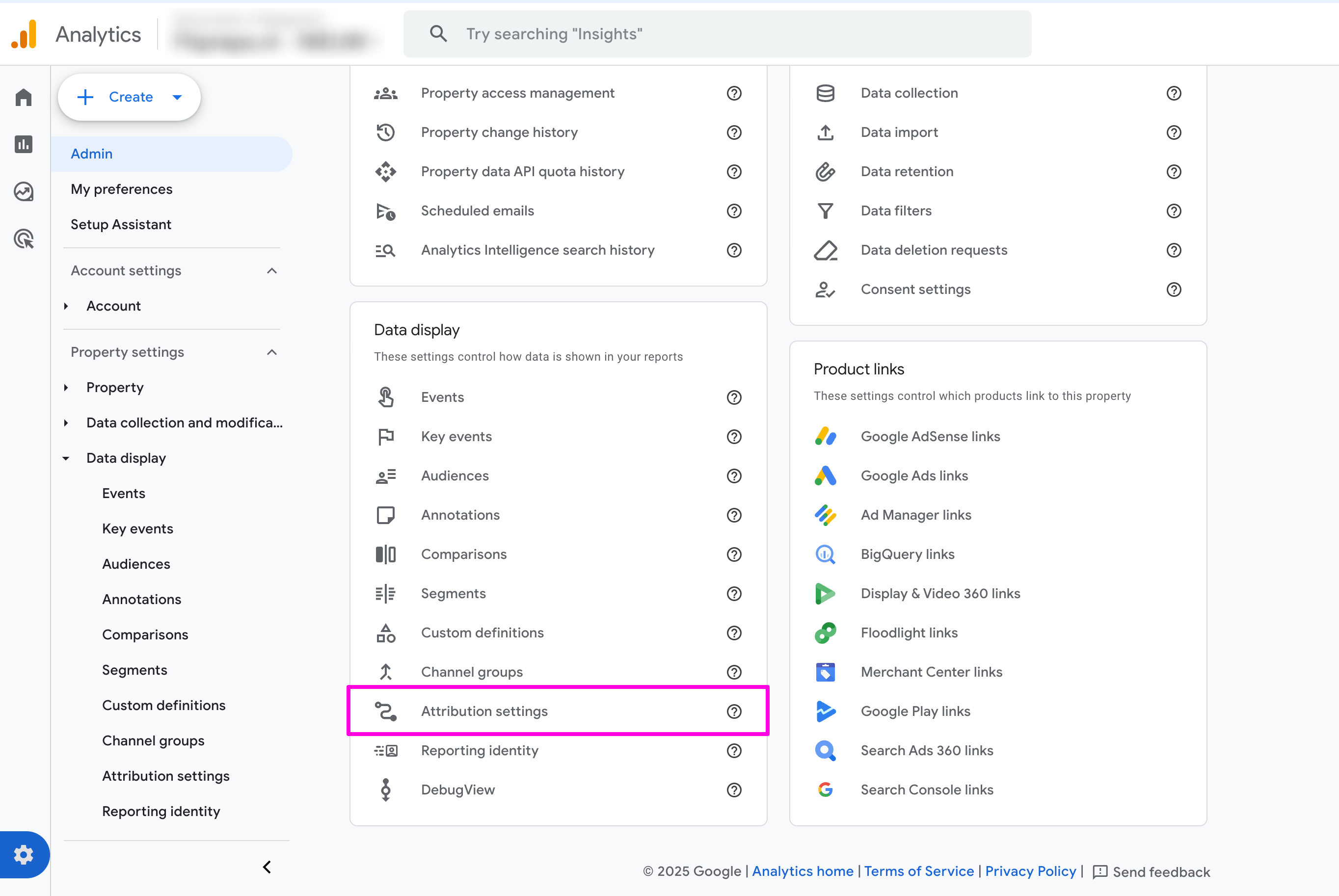
Task: Click the search field for Insights
Action: [x=717, y=34]
